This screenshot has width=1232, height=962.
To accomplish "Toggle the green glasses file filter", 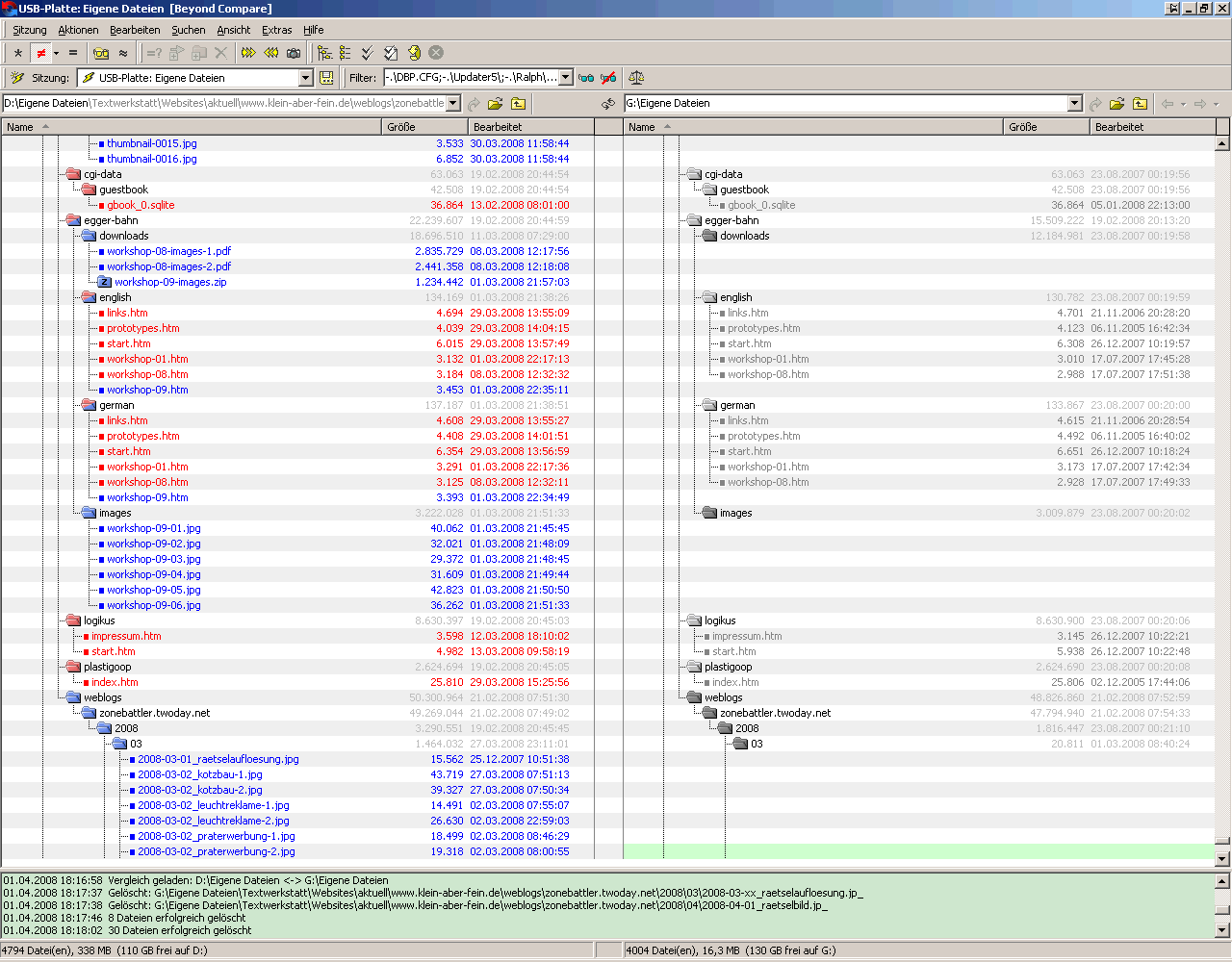I will [586, 78].
